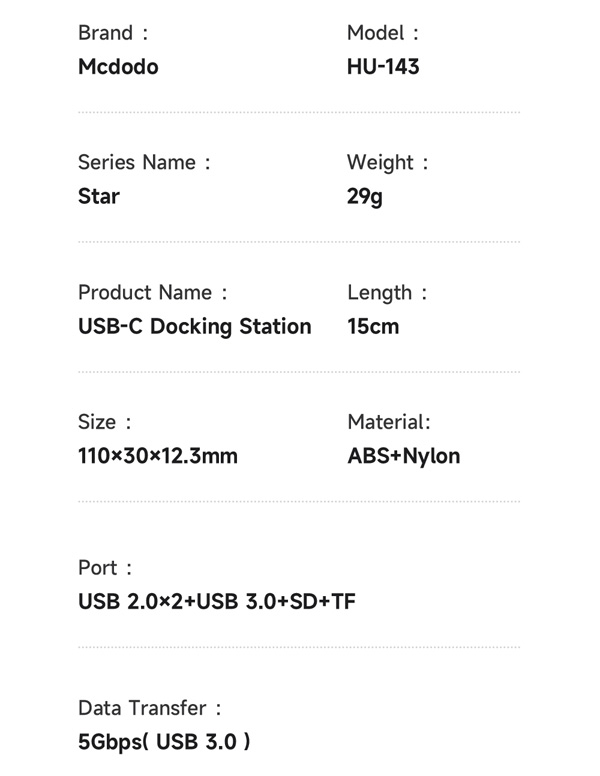Viewport: 600px width, 776px height.
Task: Click the "Brand" label
Action: pos(106,33)
